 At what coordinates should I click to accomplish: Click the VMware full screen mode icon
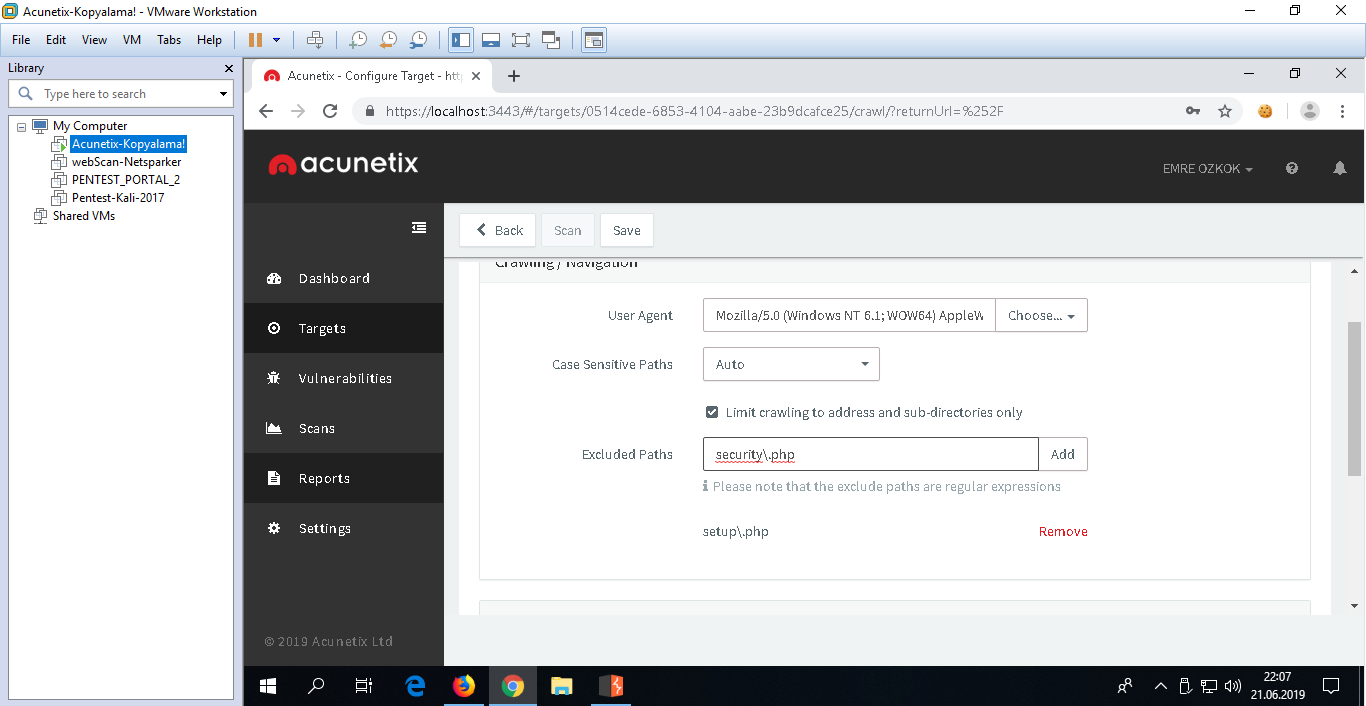point(520,40)
